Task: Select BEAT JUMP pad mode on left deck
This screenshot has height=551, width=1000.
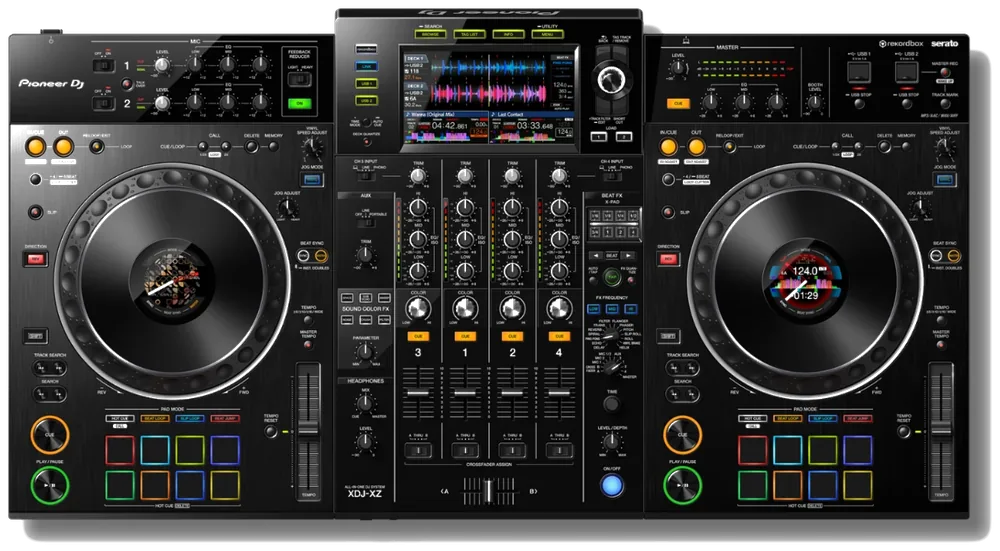Action: point(225,418)
